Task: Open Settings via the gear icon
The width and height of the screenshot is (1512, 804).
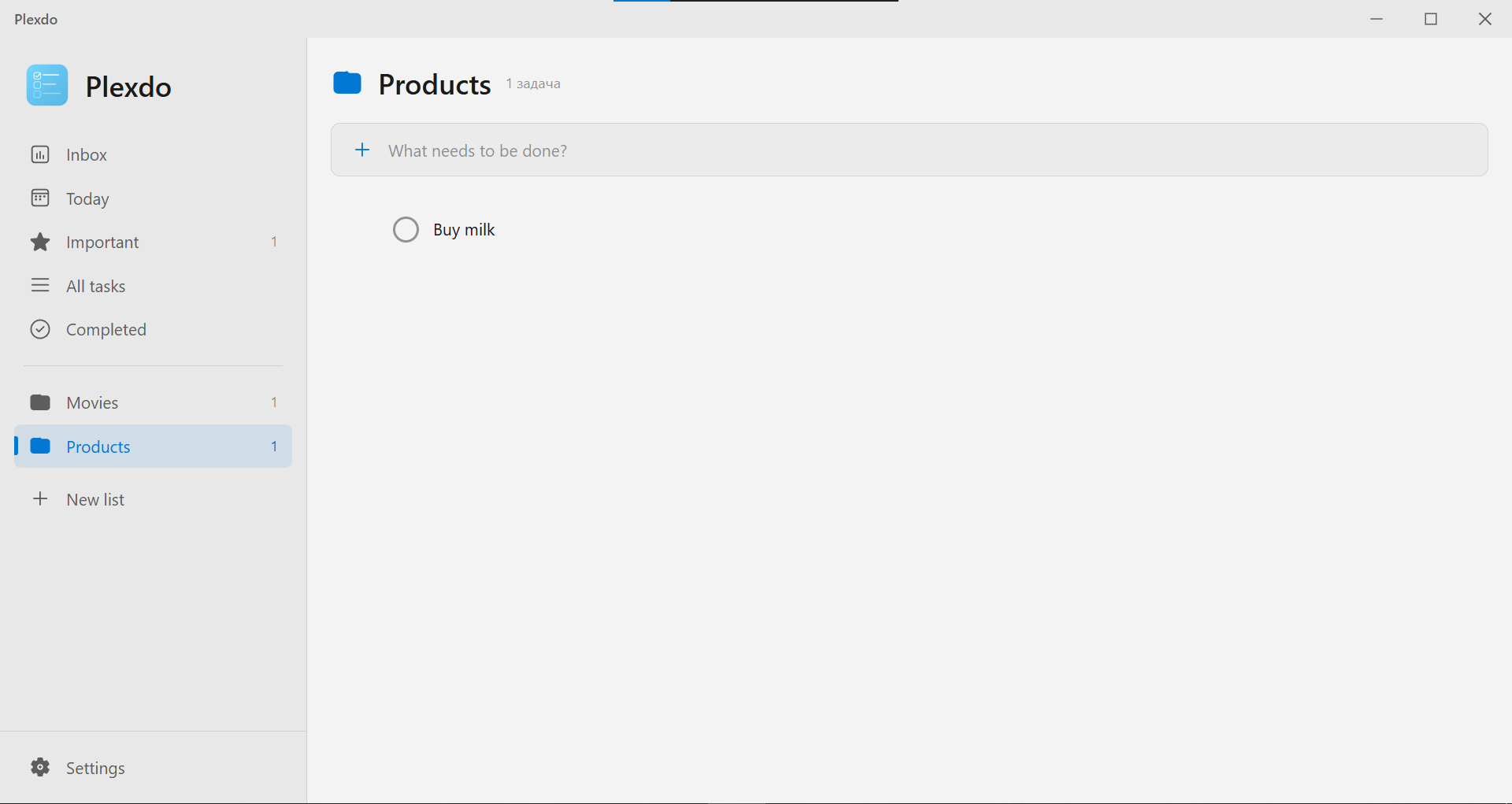Action: coord(40,767)
